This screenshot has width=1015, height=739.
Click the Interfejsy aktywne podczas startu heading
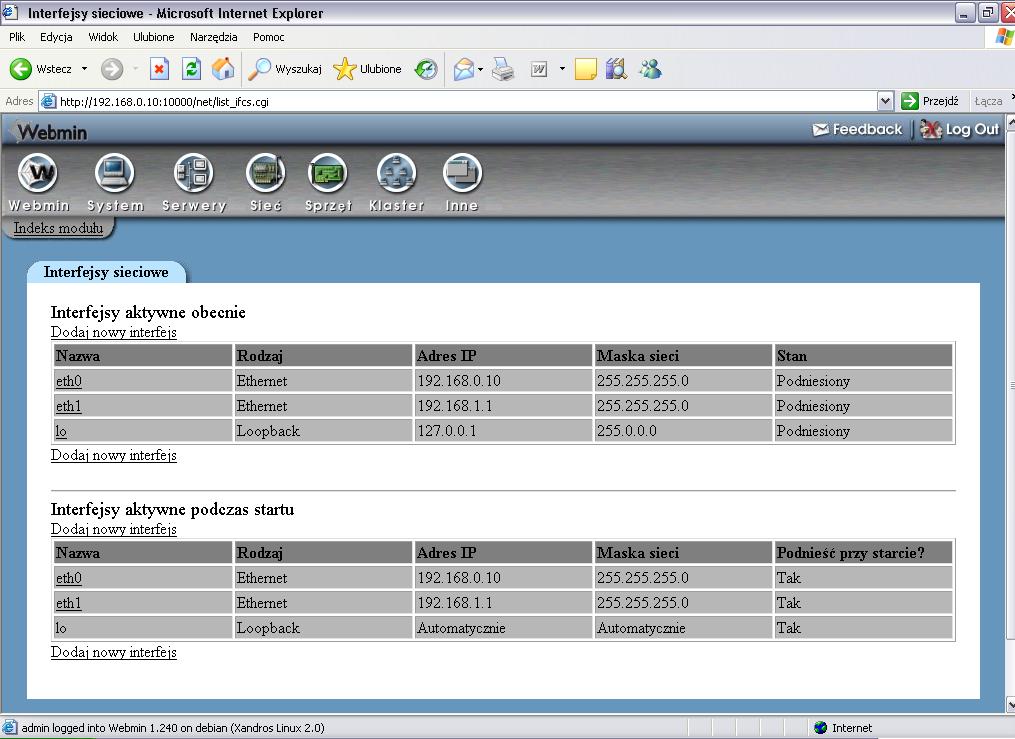point(172,509)
